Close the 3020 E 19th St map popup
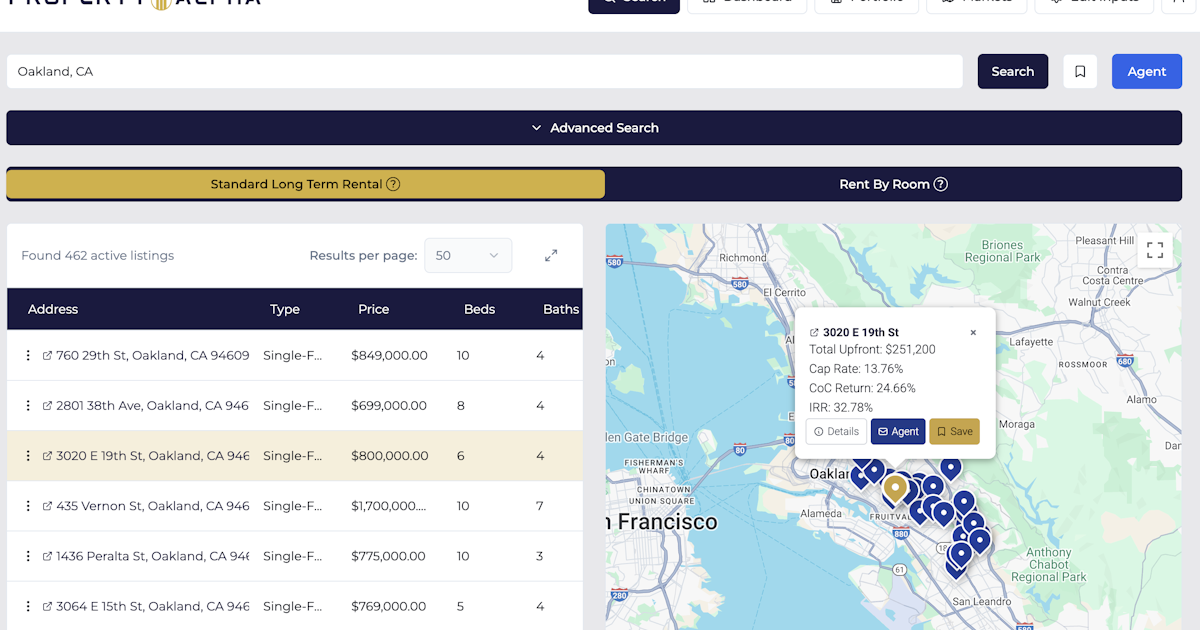The image size is (1200, 630). [x=973, y=333]
